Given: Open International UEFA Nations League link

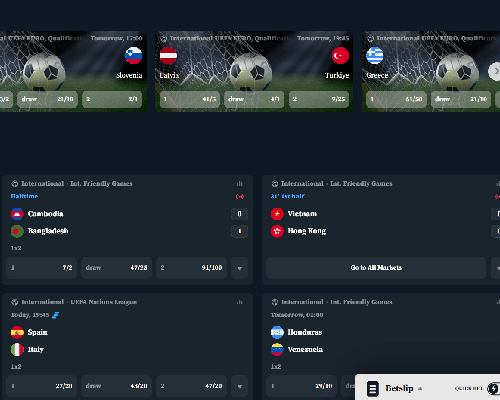Looking at the screenshot, I should 79,302.
